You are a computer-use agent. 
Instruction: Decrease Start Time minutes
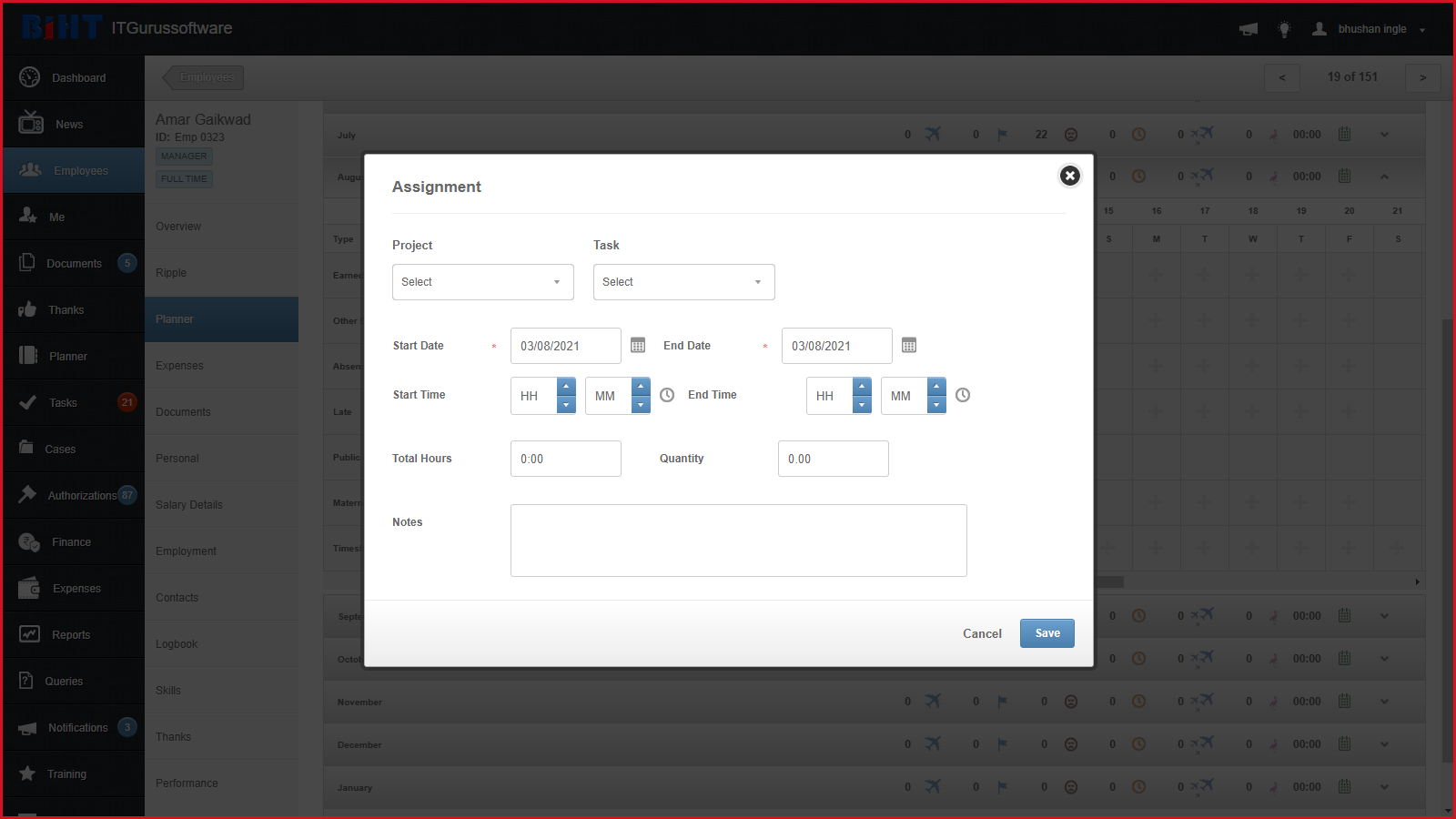(641, 405)
